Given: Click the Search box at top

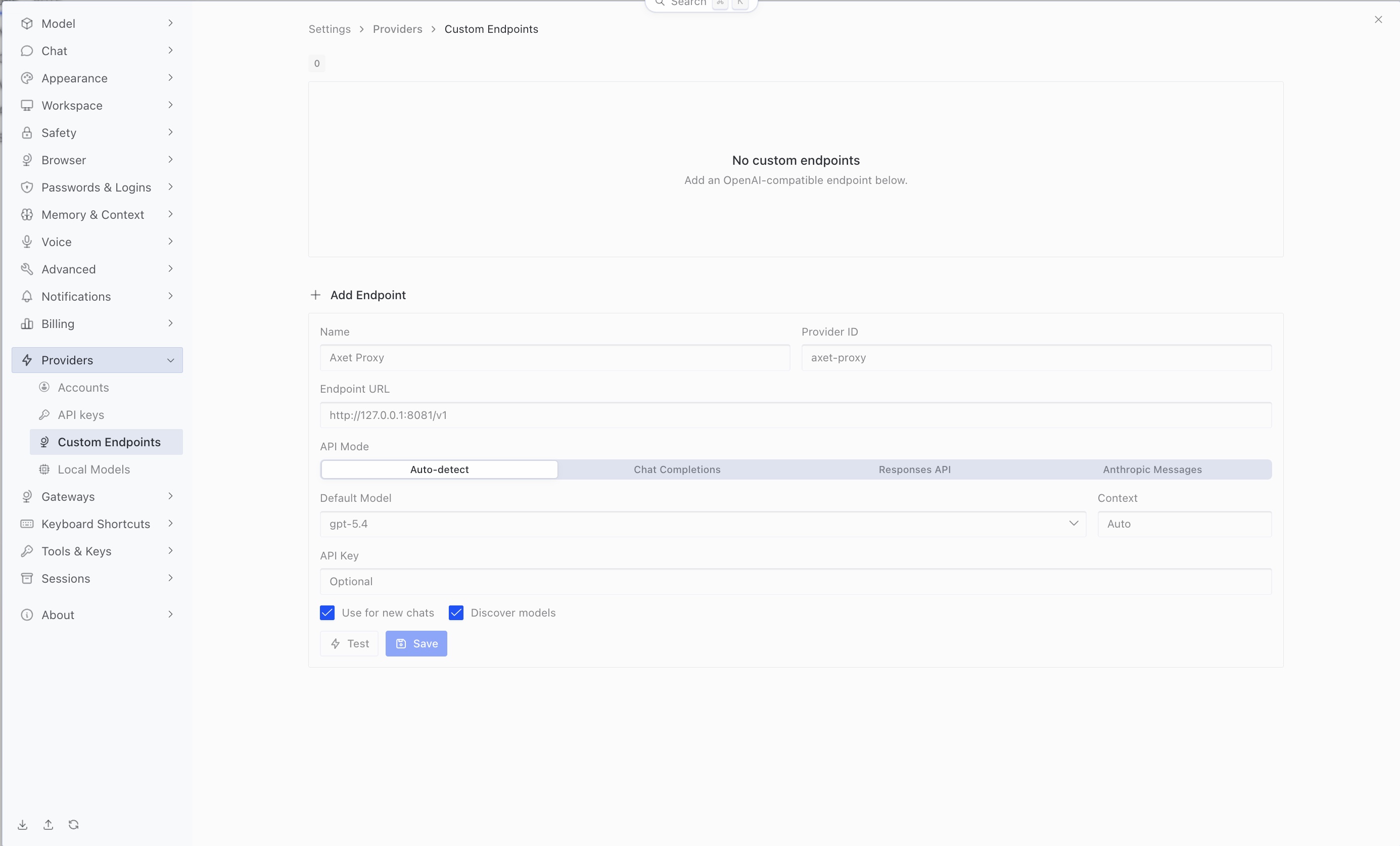Looking at the screenshot, I should 701,4.
